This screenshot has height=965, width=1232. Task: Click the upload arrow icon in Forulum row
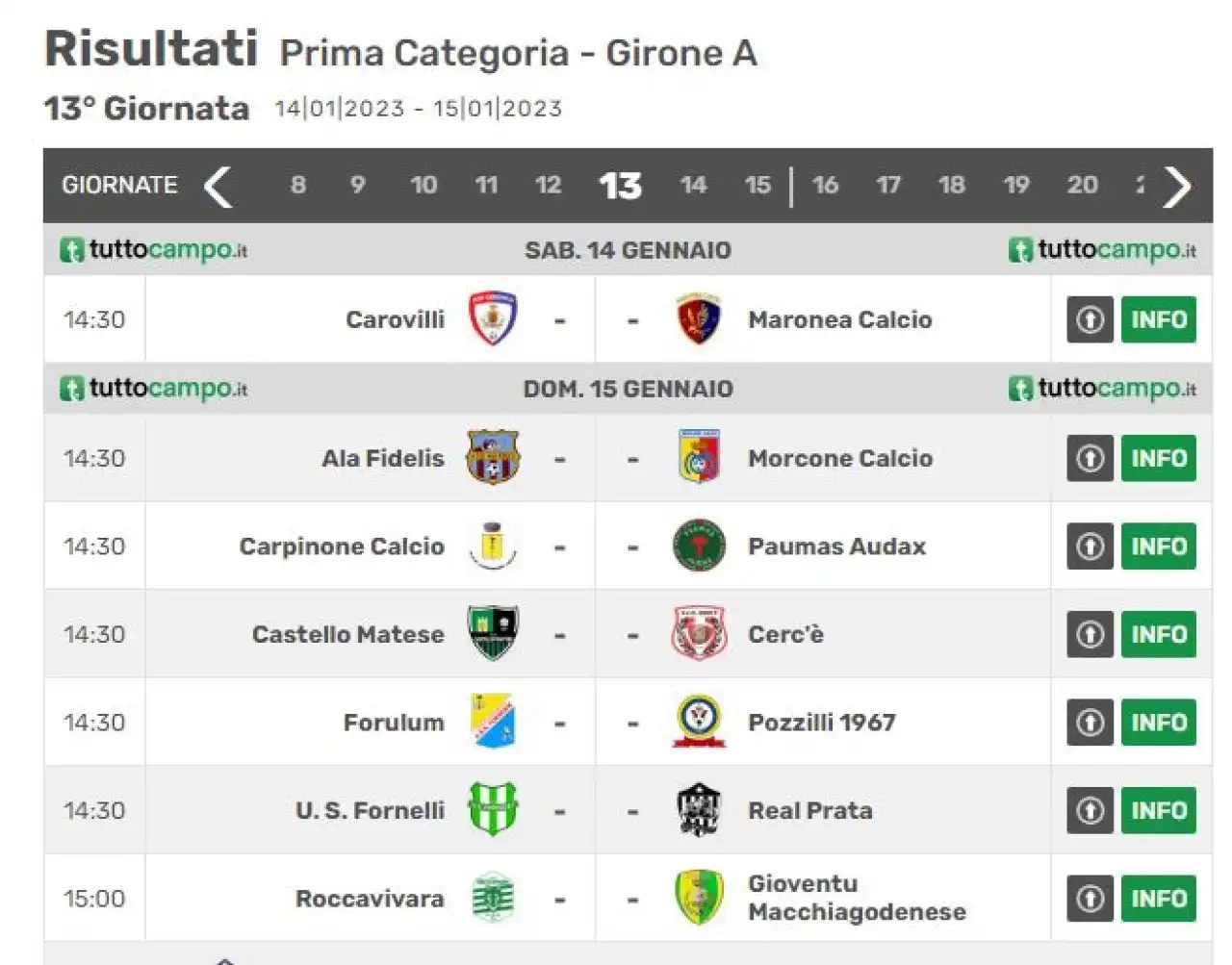tap(1090, 722)
